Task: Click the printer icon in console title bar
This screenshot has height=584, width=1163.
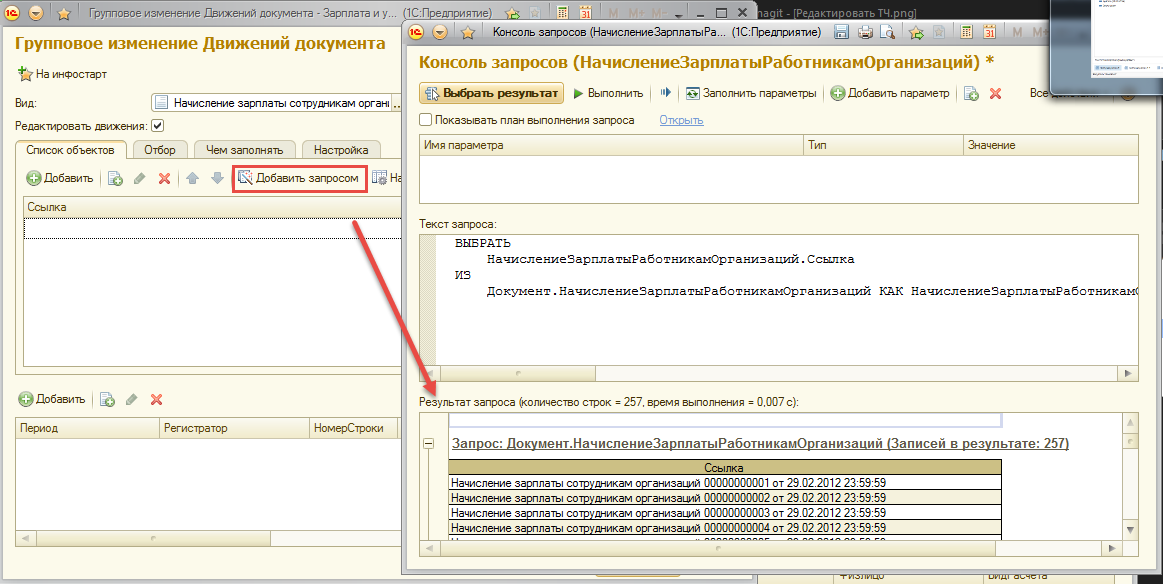Action: 866,32
